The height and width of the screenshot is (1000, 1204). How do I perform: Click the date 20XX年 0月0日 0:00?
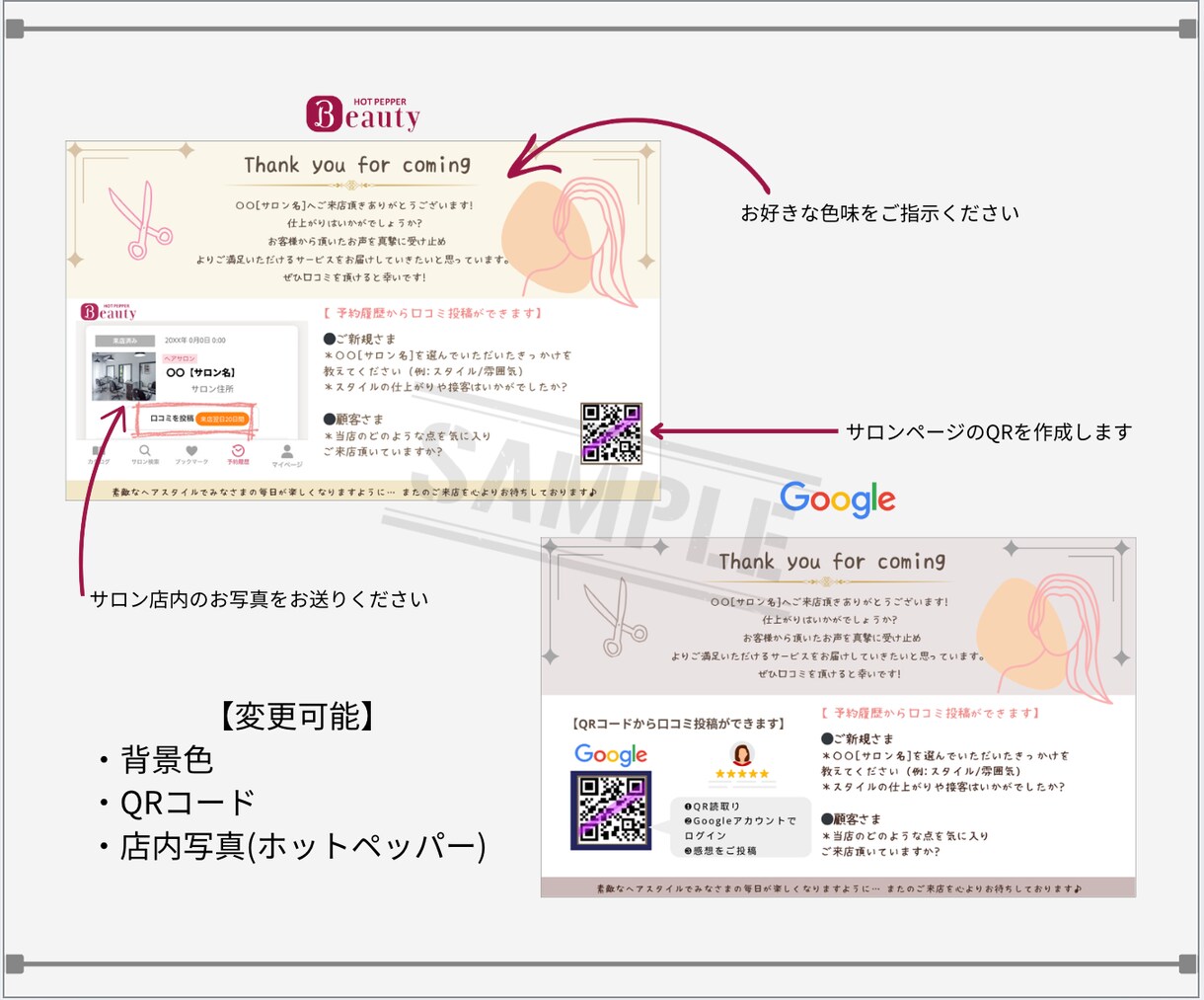[195, 340]
